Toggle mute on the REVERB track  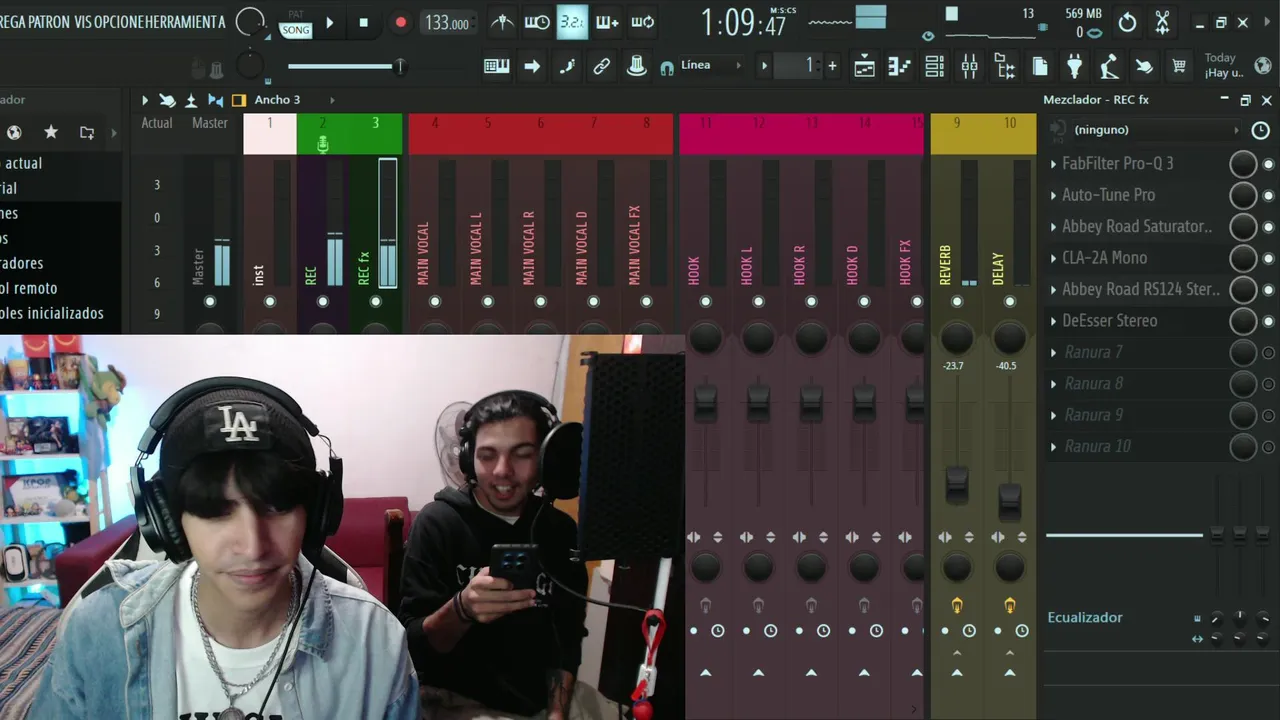tap(957, 301)
